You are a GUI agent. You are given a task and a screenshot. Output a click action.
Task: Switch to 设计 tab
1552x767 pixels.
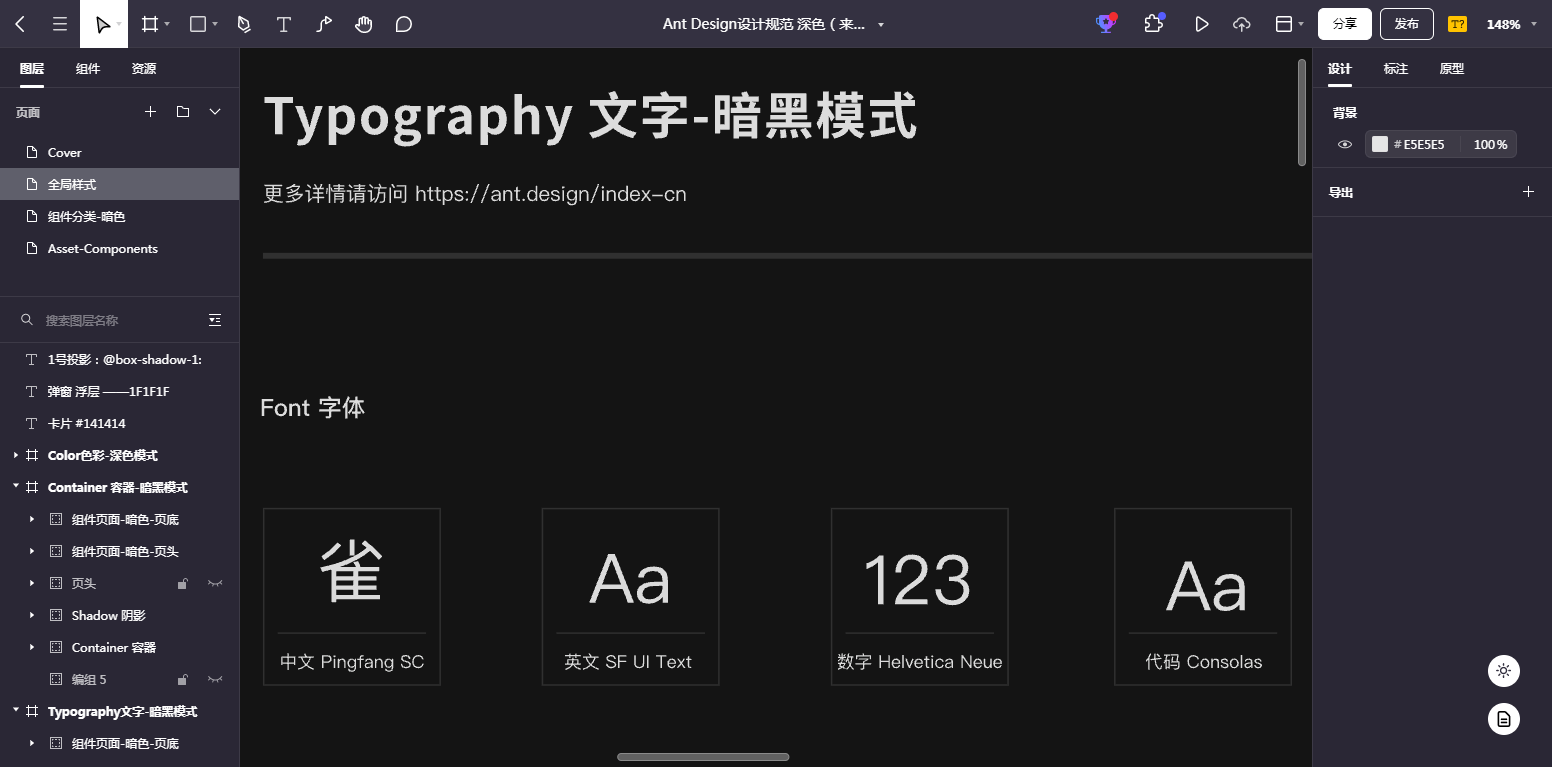pos(1340,68)
